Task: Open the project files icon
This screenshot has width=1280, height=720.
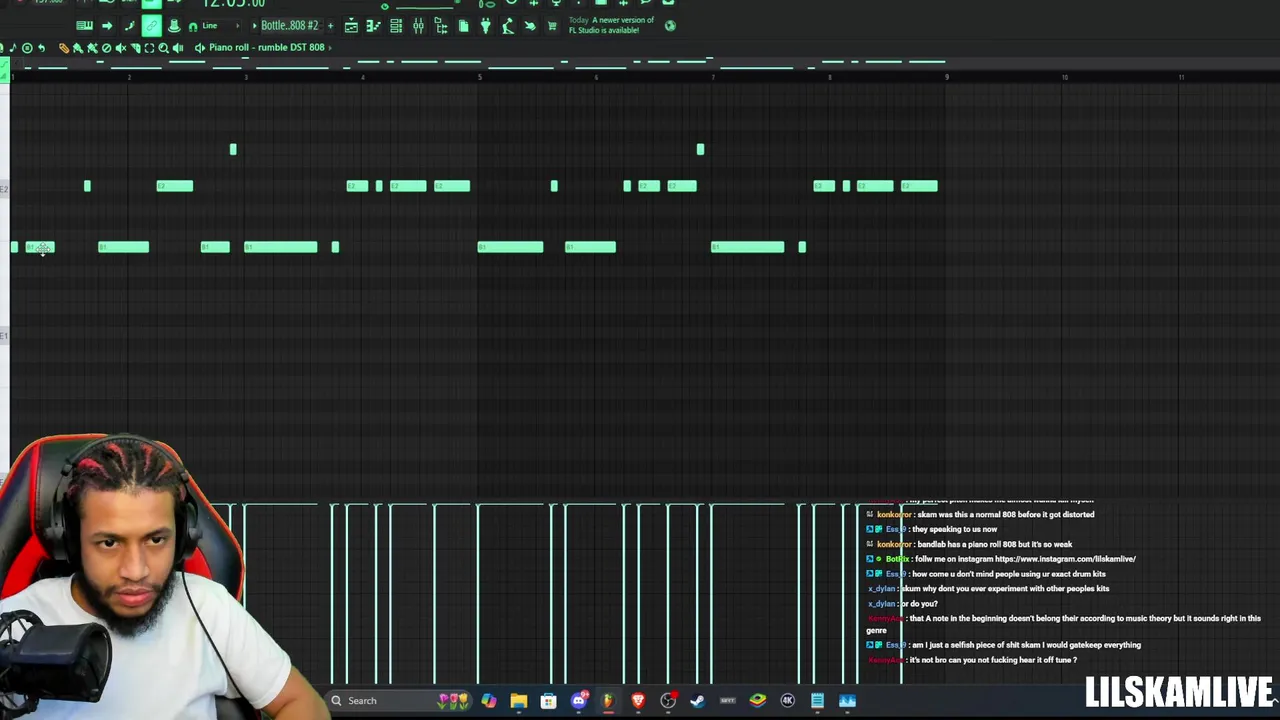Action: 464,25
